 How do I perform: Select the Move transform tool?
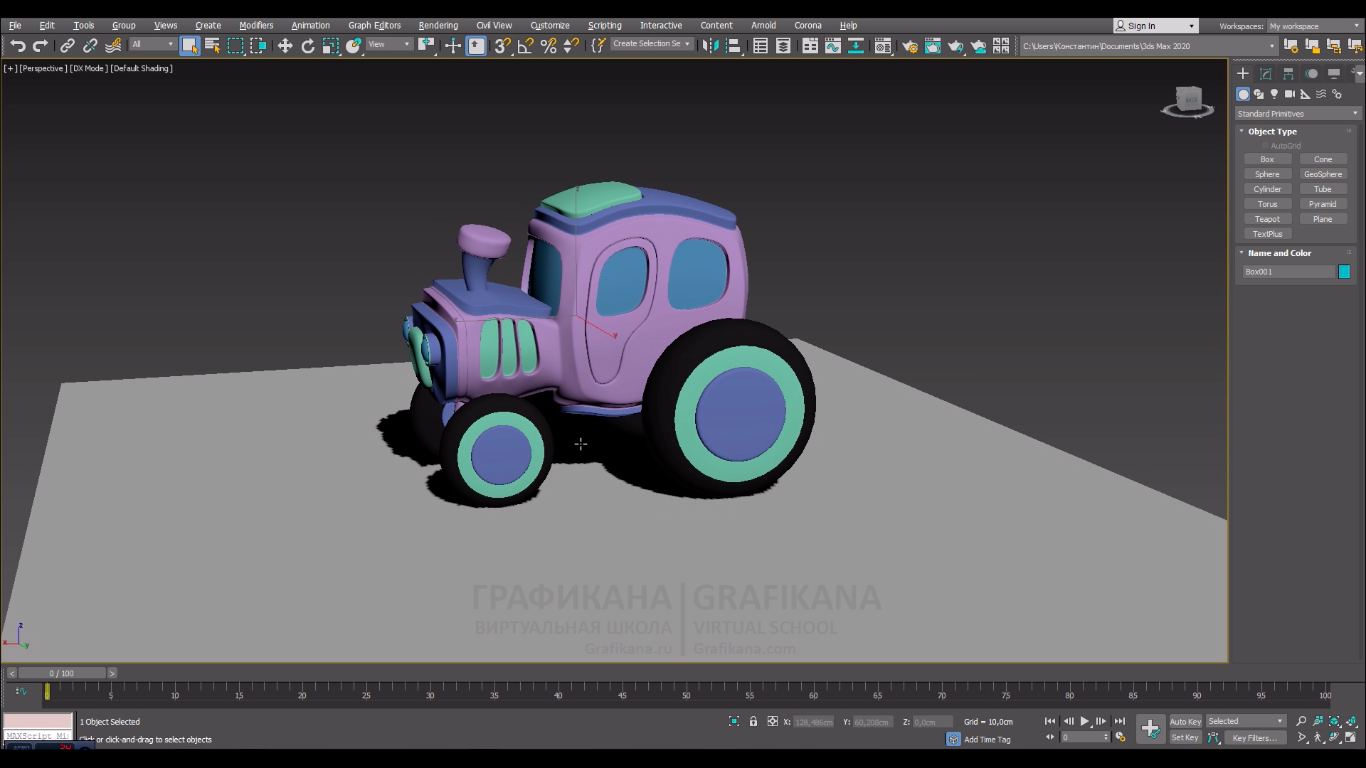pyautogui.click(x=285, y=46)
